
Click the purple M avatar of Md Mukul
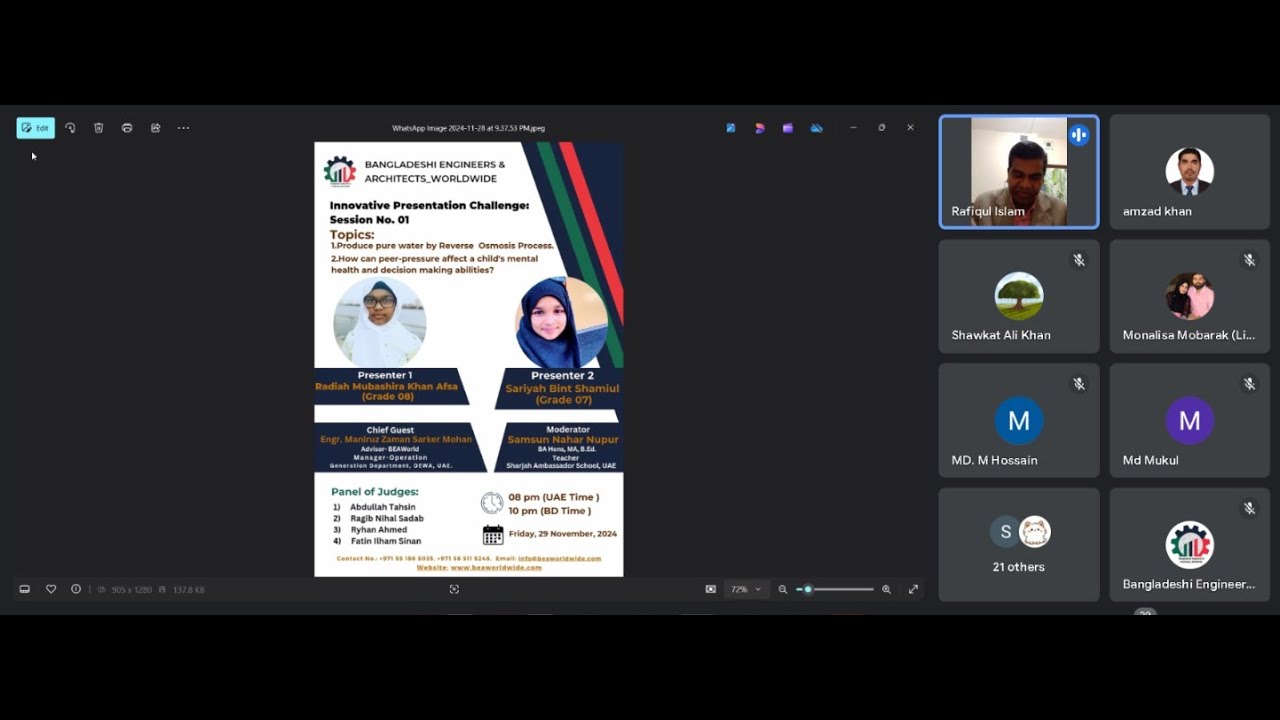(x=1190, y=421)
